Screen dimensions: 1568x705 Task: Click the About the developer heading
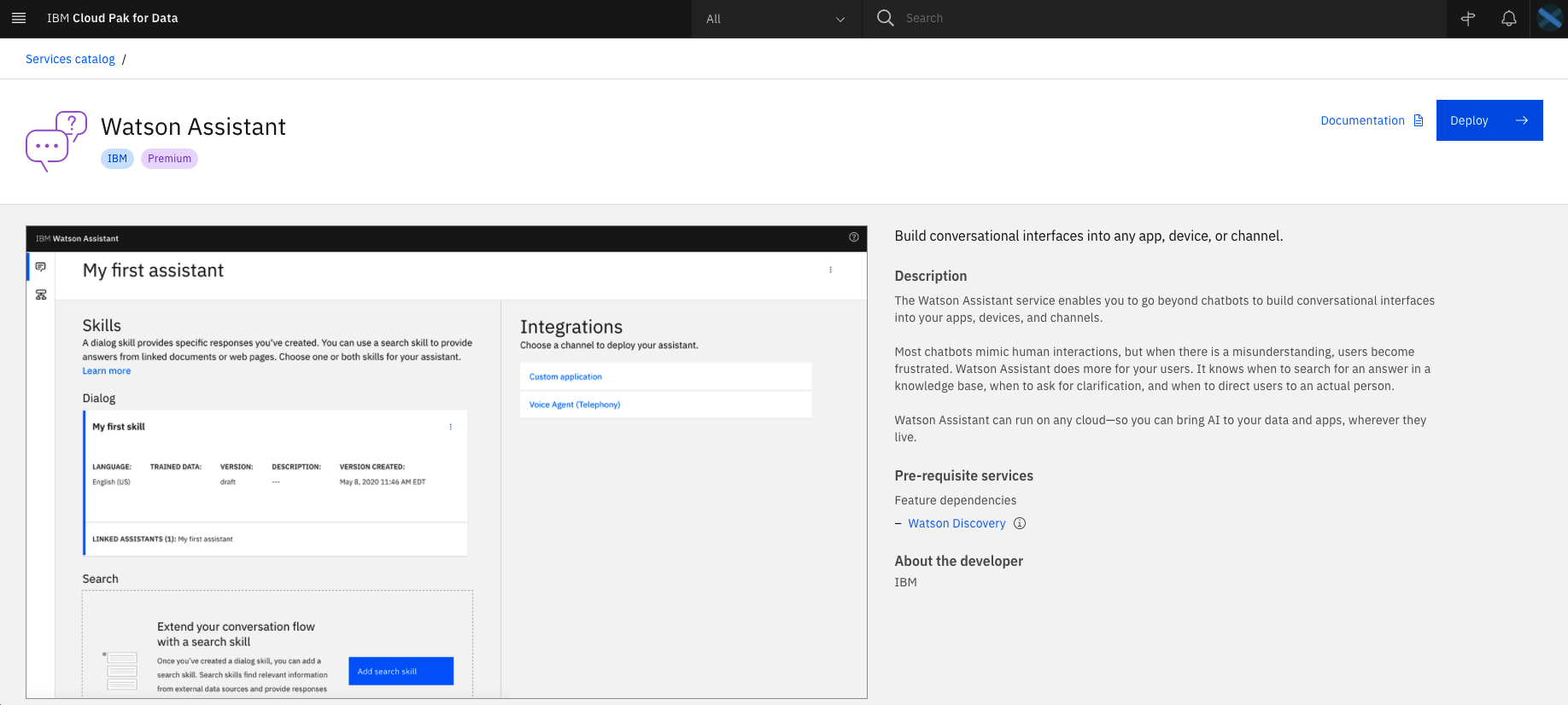tap(958, 561)
